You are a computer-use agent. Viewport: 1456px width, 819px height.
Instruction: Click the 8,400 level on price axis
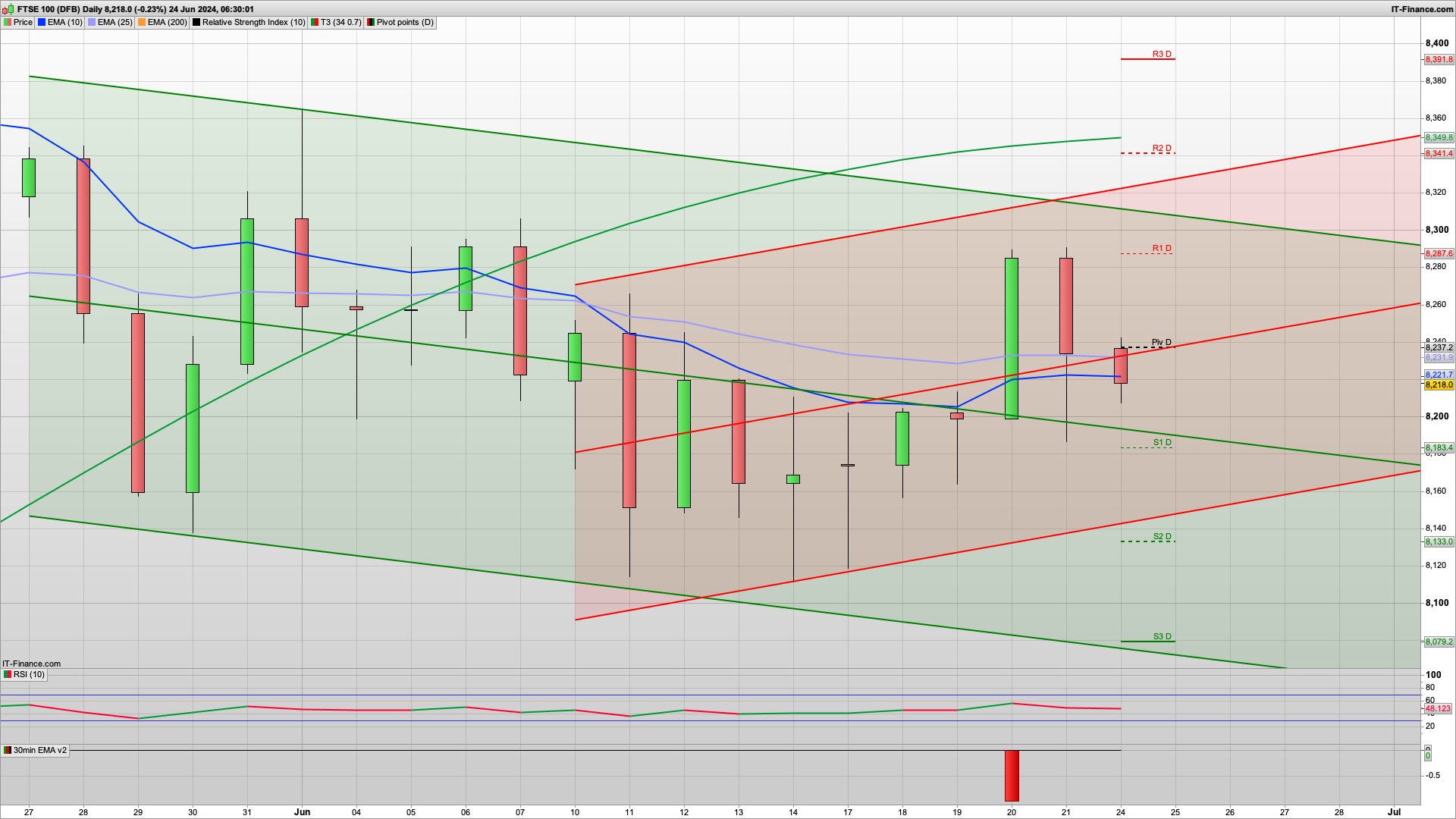(1436, 43)
